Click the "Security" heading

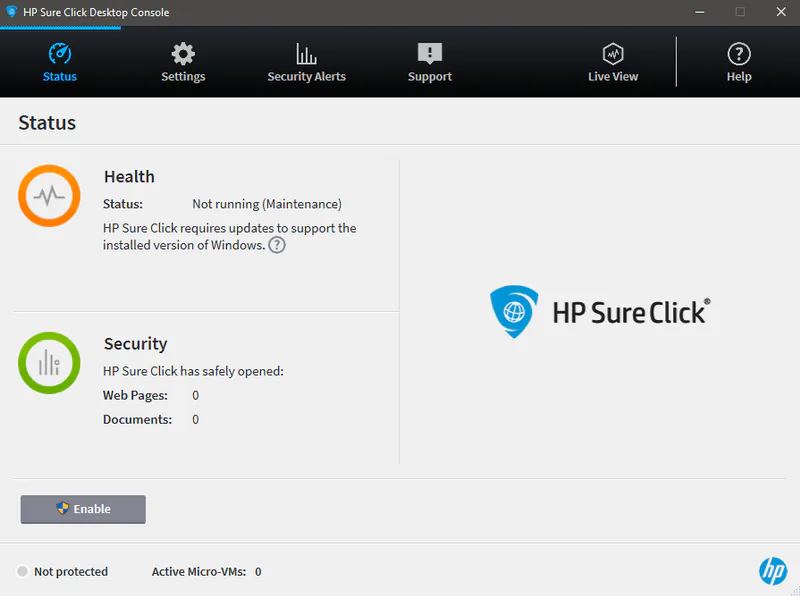(136, 344)
